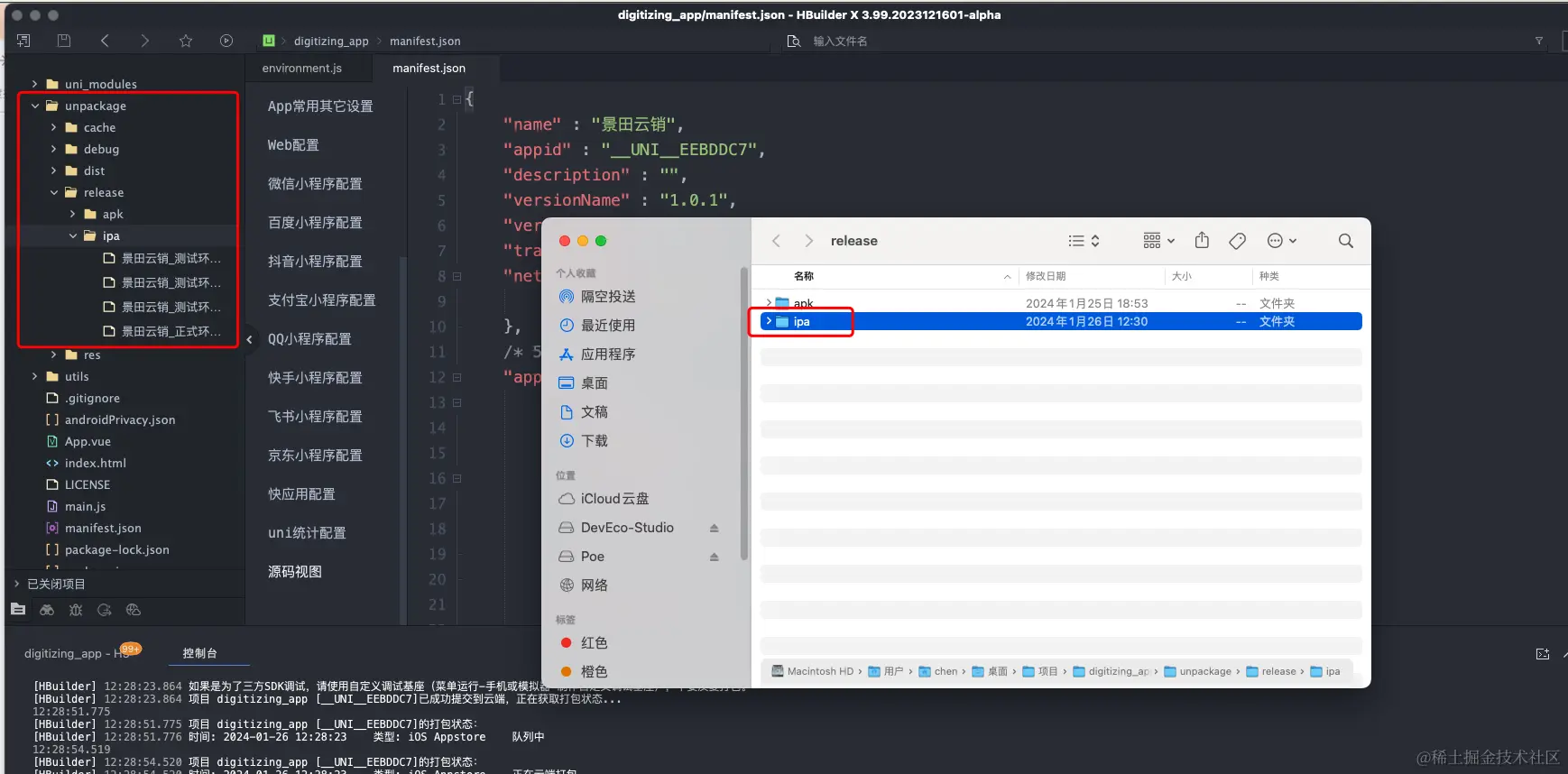Image resolution: width=1568 pixels, height=774 pixels.
Task: Select AirDrop (隔空投送) in Finder sidebar
Action: click(597, 297)
